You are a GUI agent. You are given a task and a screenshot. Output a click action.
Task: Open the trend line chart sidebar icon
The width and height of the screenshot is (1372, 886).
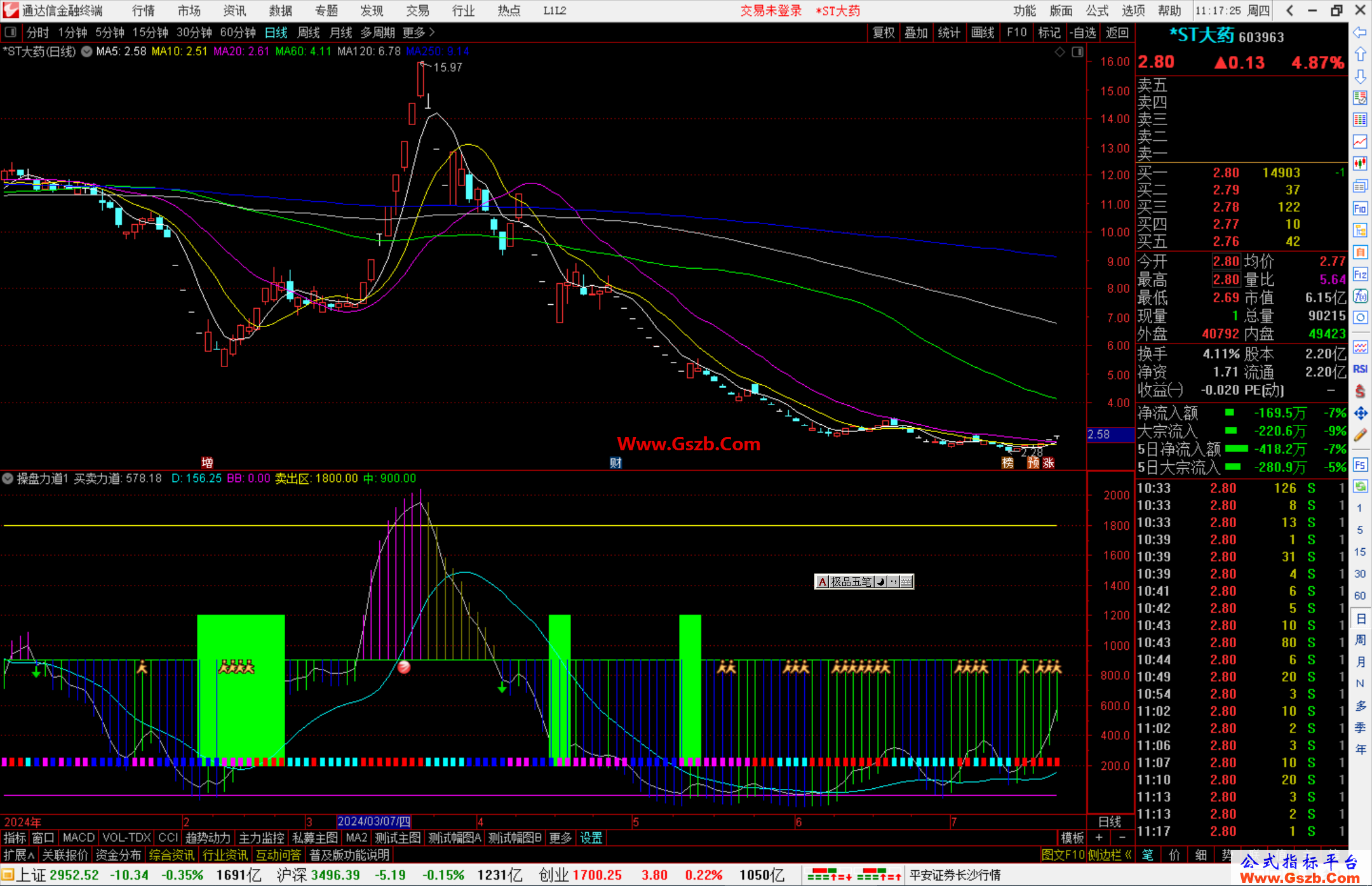1360,142
